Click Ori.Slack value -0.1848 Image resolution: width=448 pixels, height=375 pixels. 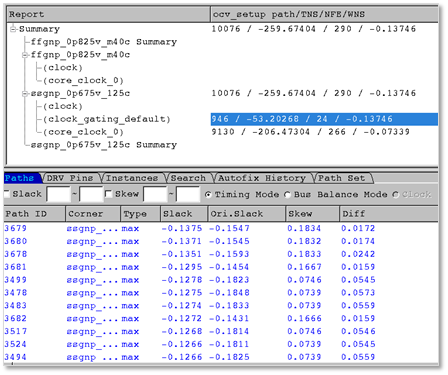tap(229, 293)
